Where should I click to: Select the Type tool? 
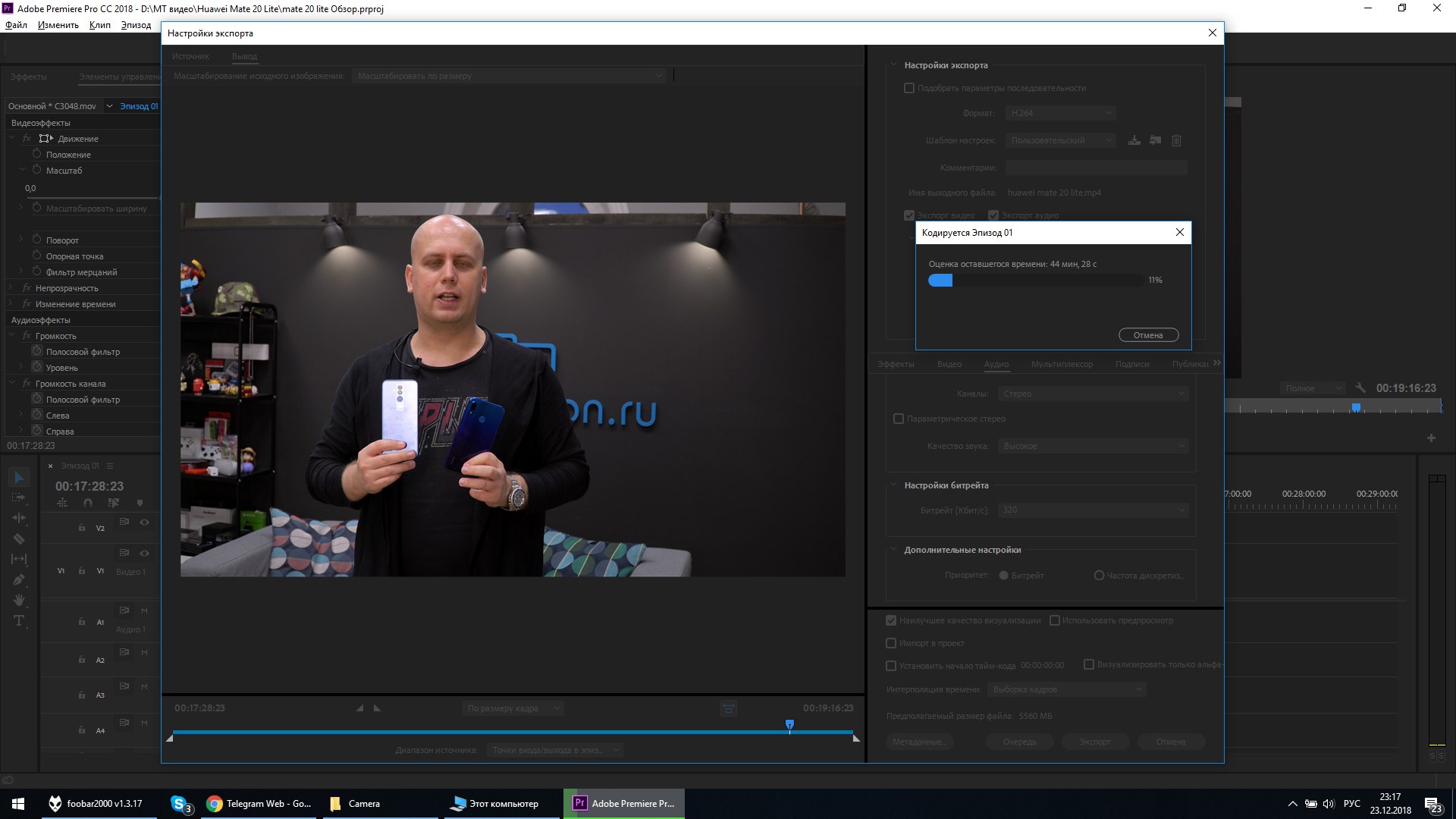pyautogui.click(x=20, y=620)
